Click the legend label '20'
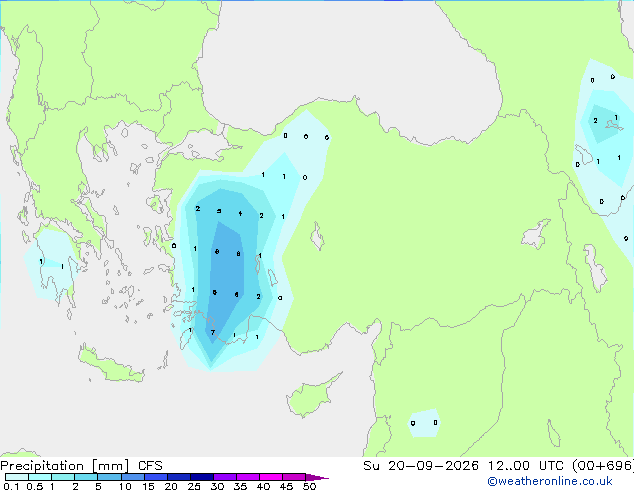 pyautogui.click(x=171, y=486)
